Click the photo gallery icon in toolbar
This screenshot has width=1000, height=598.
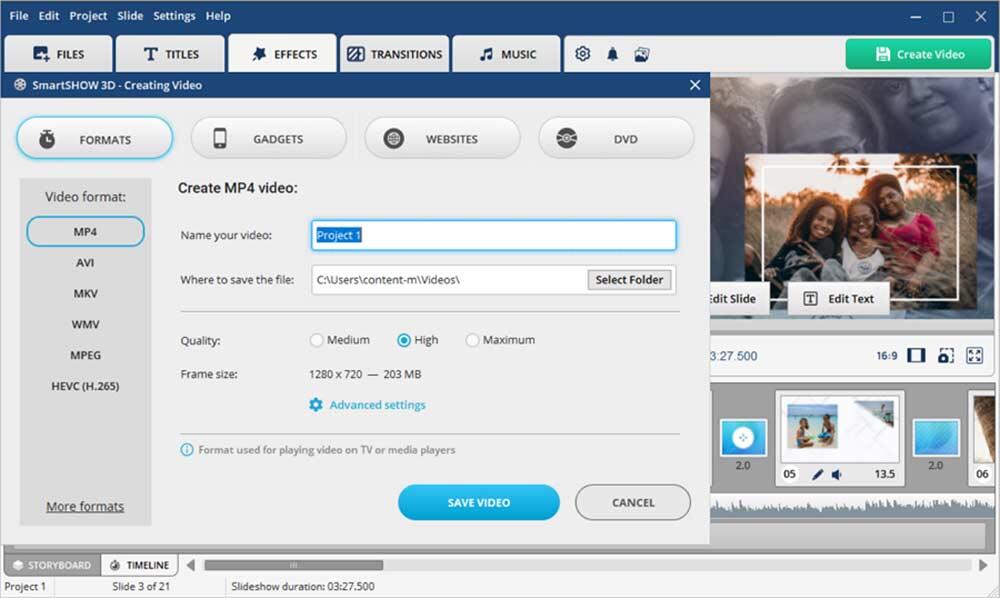[x=642, y=54]
